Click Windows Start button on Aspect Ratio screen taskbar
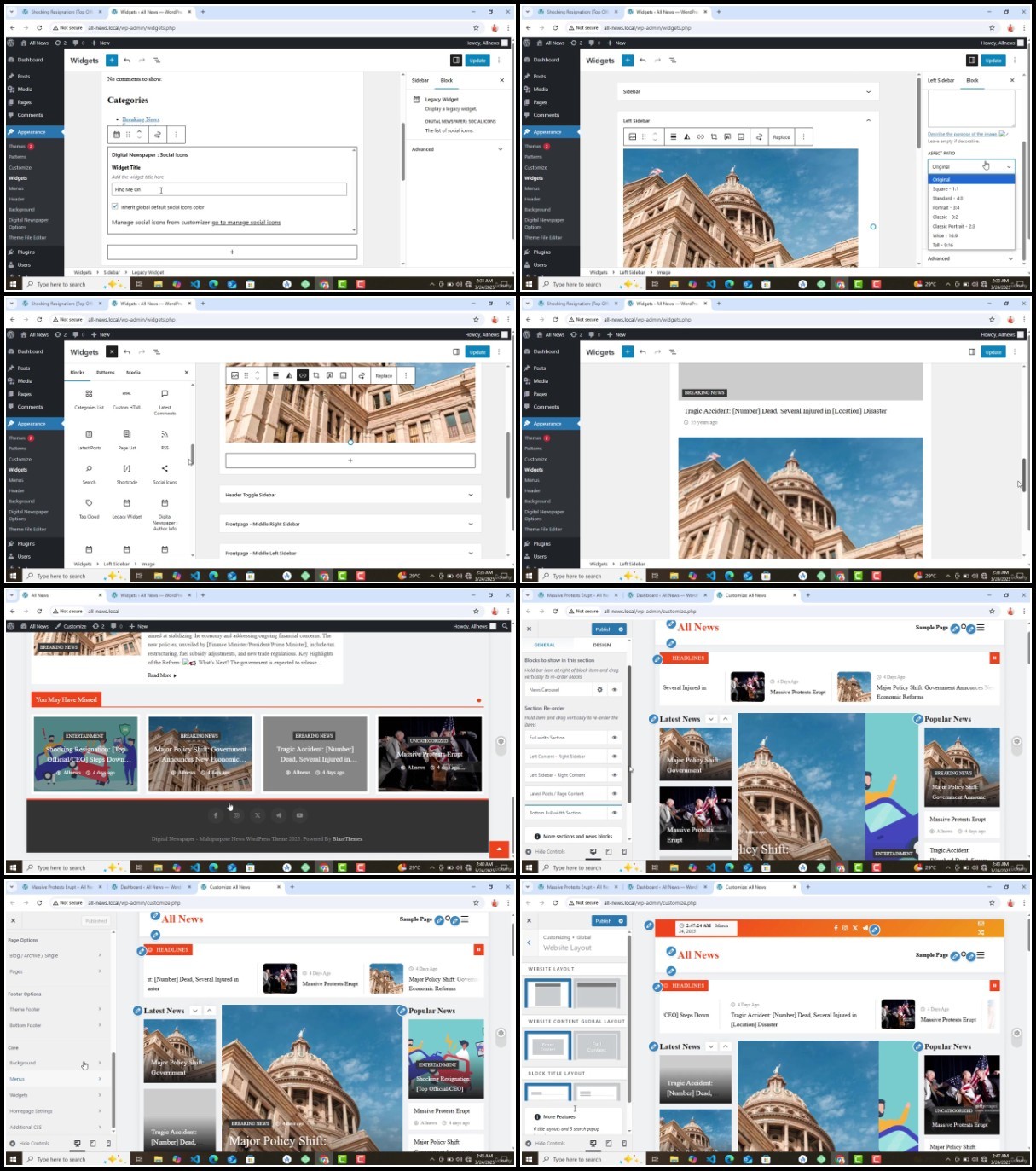The image size is (1036, 1171). [529, 284]
